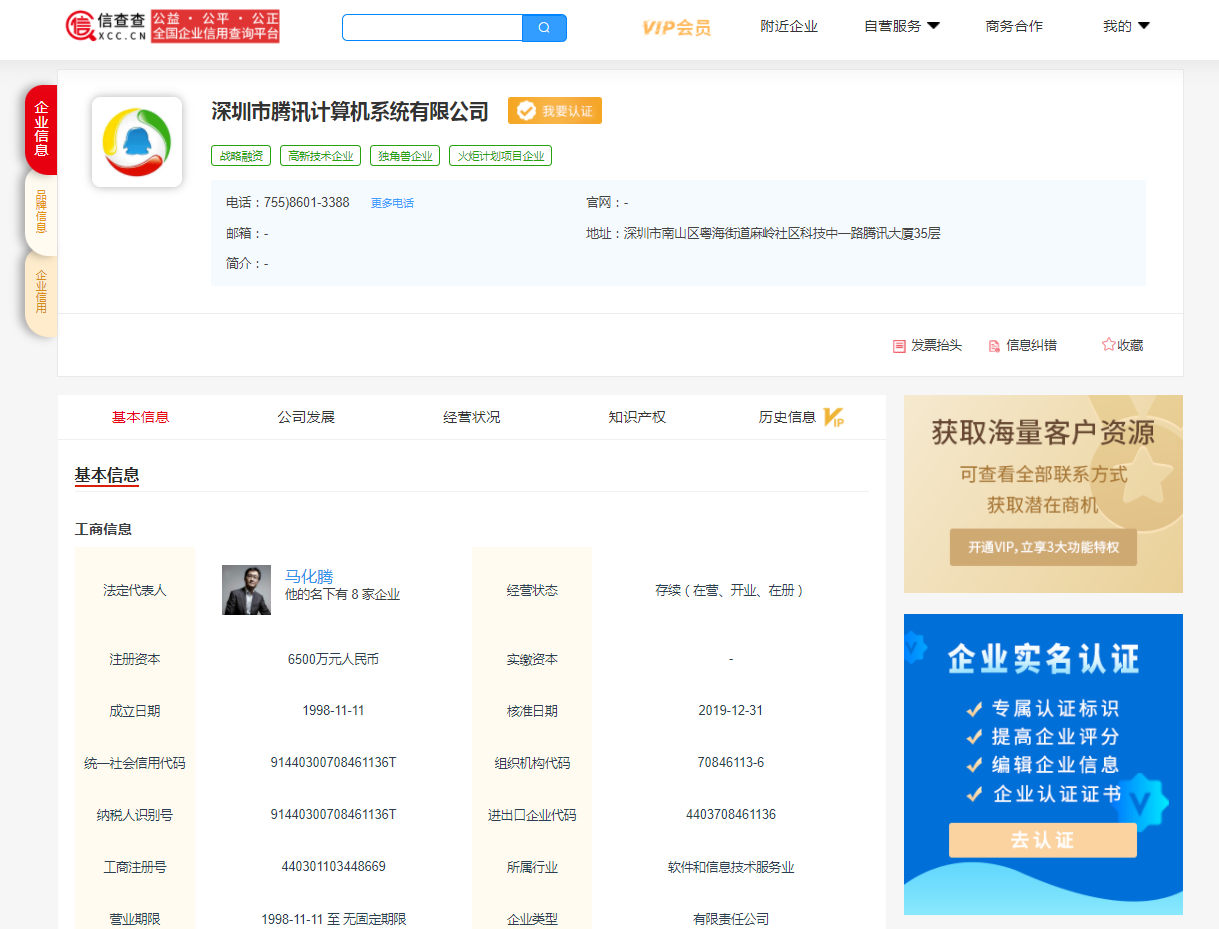Switch to the 历史信息 tab
1219x929 pixels.
(x=787, y=417)
